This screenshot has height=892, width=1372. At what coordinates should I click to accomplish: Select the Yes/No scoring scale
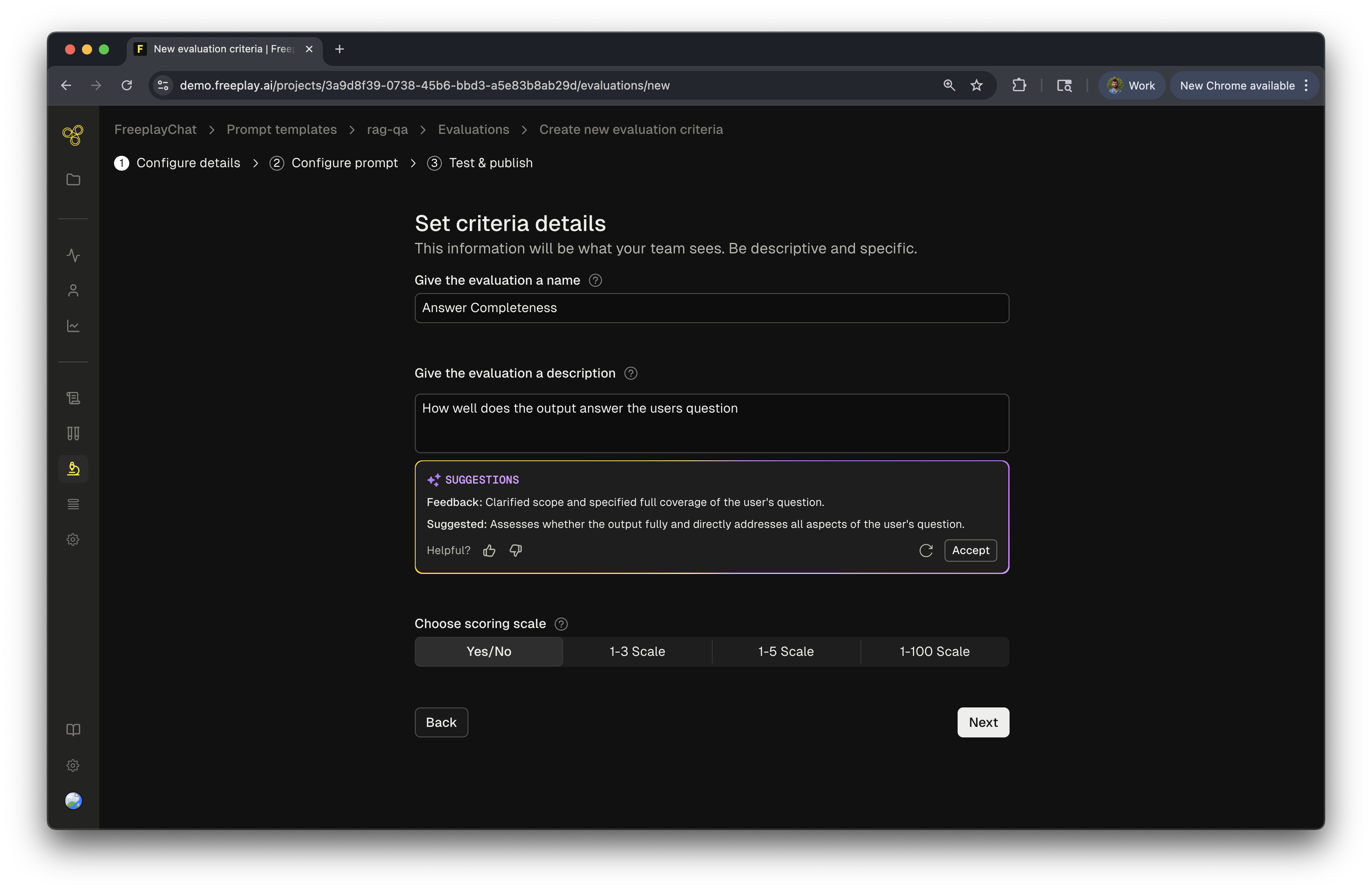[488, 651]
